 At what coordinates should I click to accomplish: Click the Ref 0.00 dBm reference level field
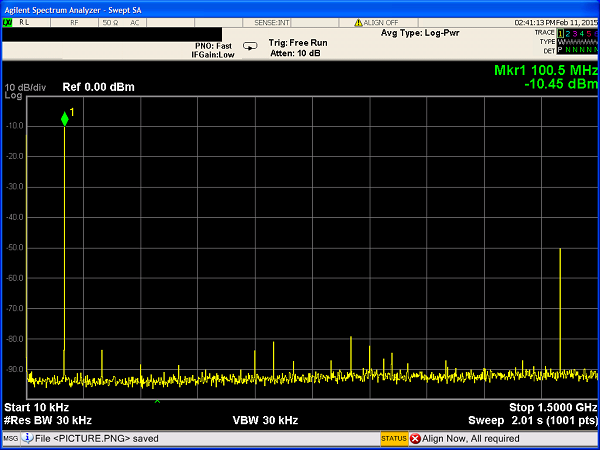coord(98,87)
